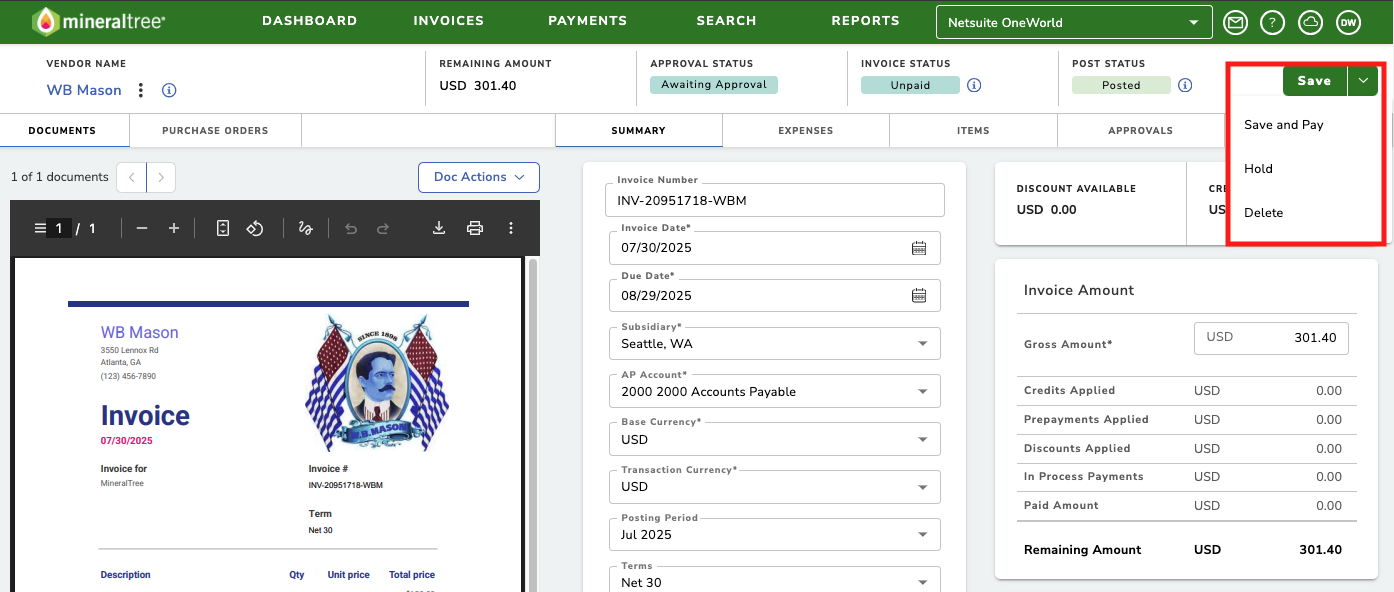This screenshot has width=1394, height=592.
Task: Switch to ITEMS tab
Action: coord(973,131)
